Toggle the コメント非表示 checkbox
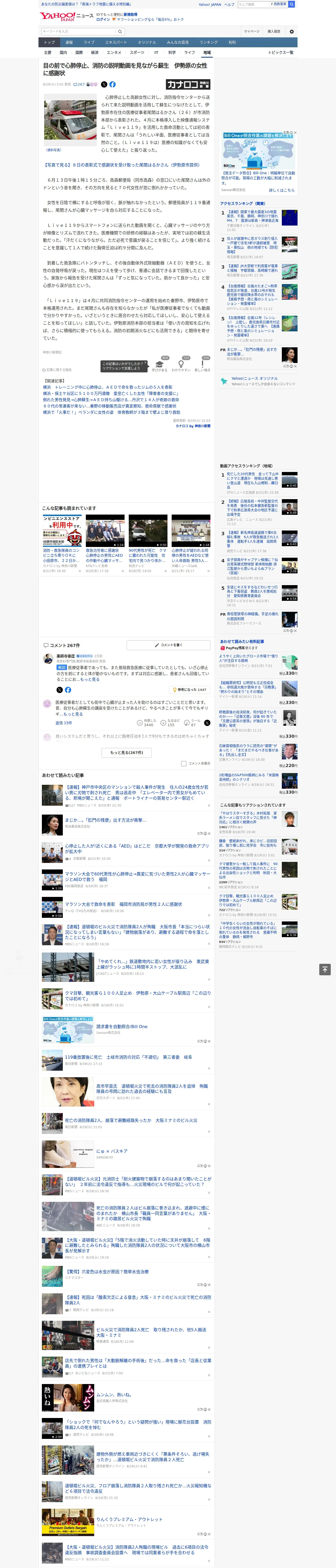Viewport: 336px width, 1568px height. (183, 763)
